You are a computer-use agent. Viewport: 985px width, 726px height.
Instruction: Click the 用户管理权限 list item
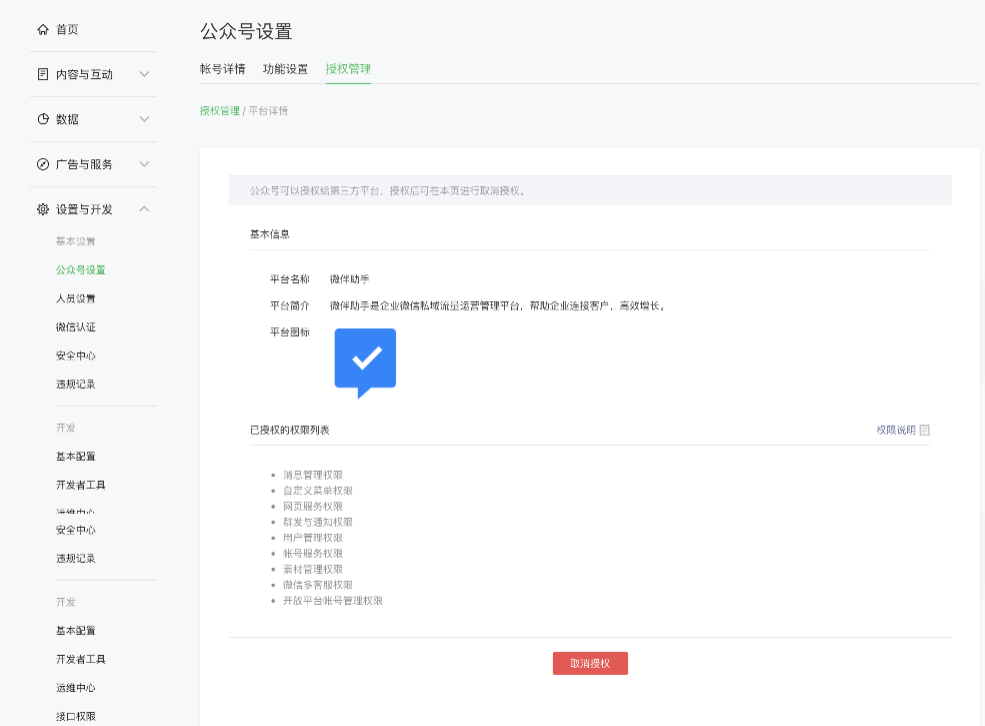[313, 538]
